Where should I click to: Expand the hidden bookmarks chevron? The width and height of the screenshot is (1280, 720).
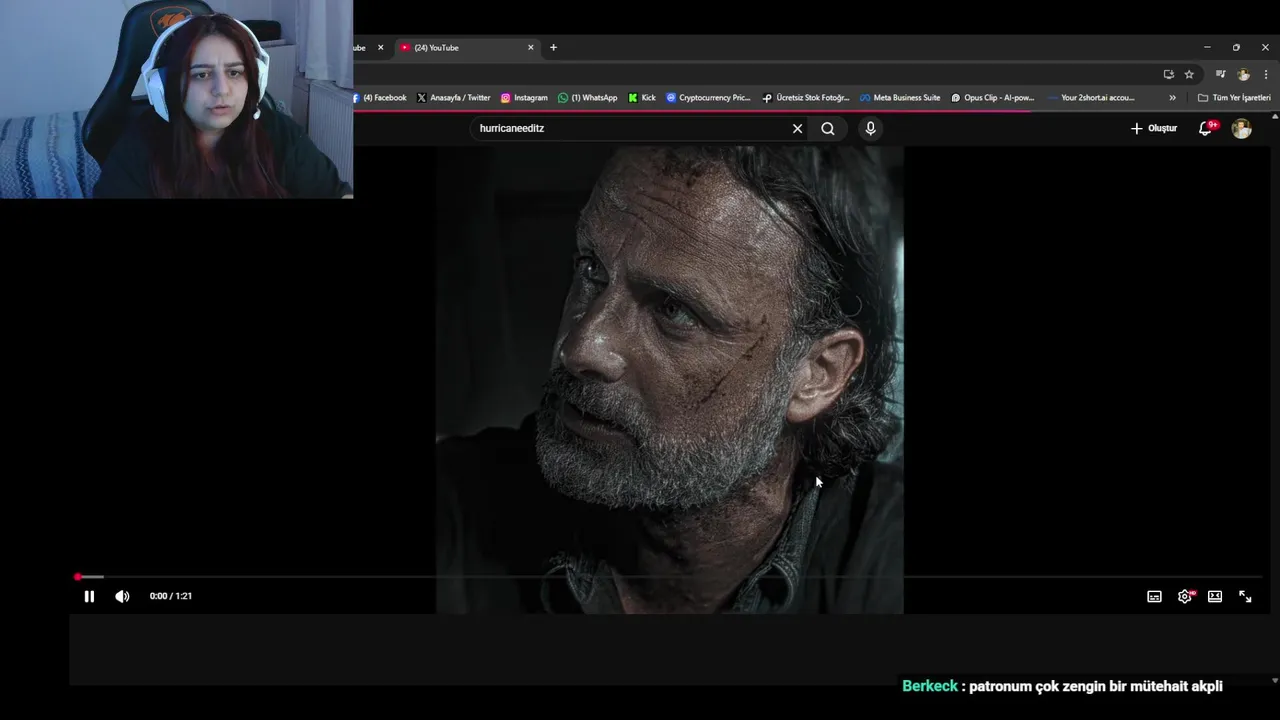[1172, 98]
